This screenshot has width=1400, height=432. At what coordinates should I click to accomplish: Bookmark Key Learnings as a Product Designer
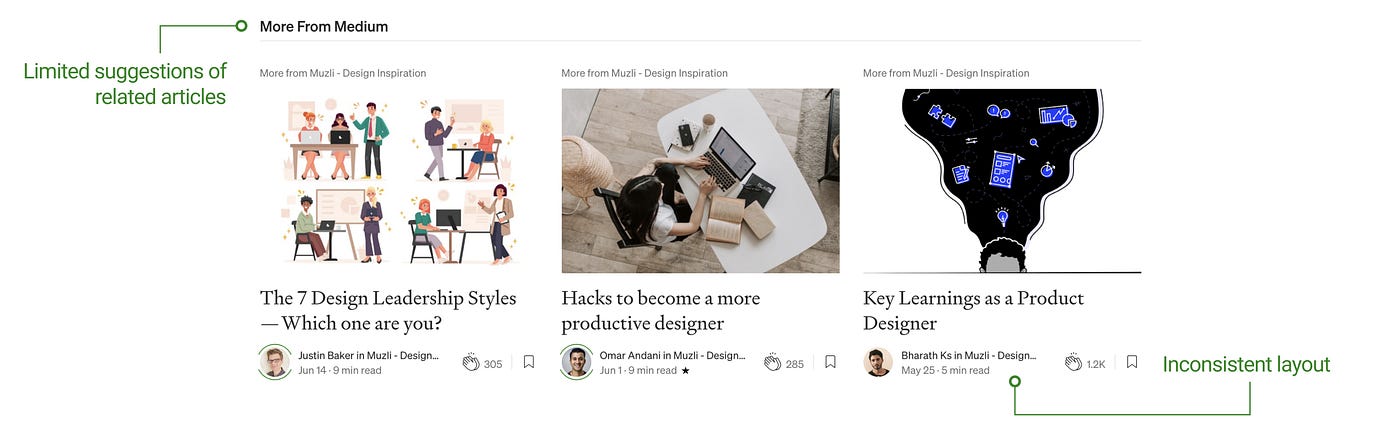point(1132,362)
